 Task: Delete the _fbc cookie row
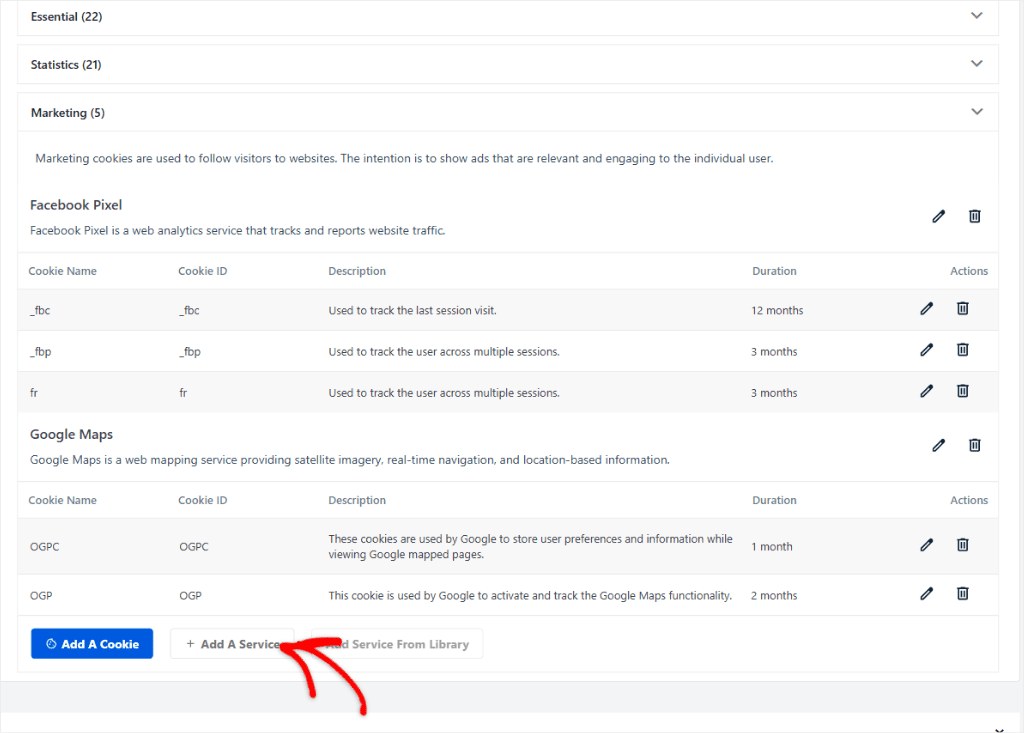(x=963, y=308)
